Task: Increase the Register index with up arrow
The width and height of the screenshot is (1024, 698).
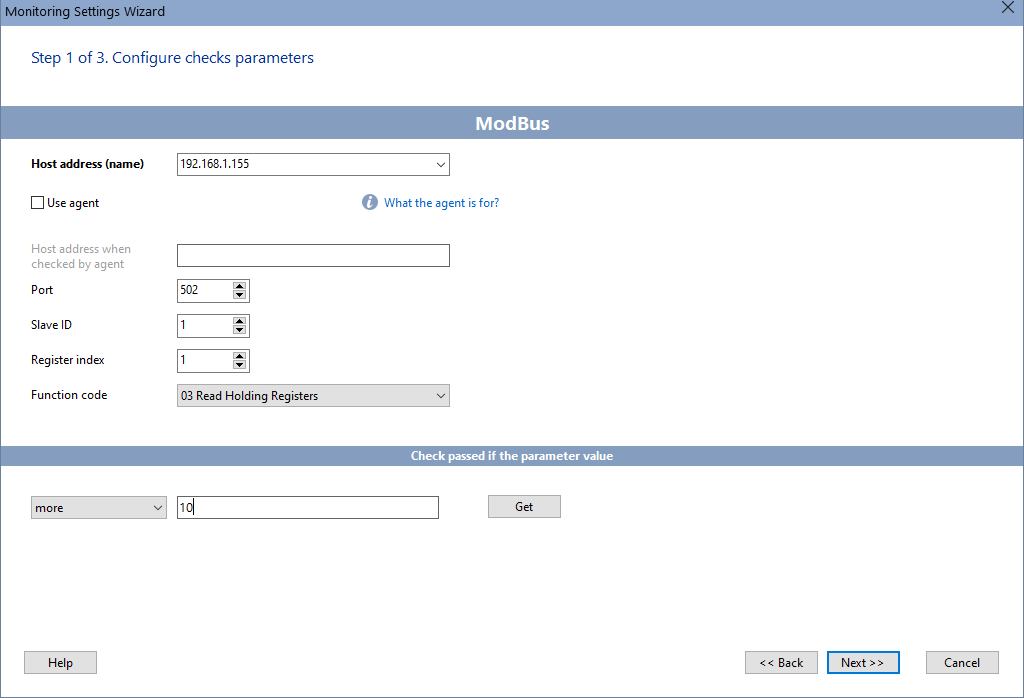Action: (240, 356)
